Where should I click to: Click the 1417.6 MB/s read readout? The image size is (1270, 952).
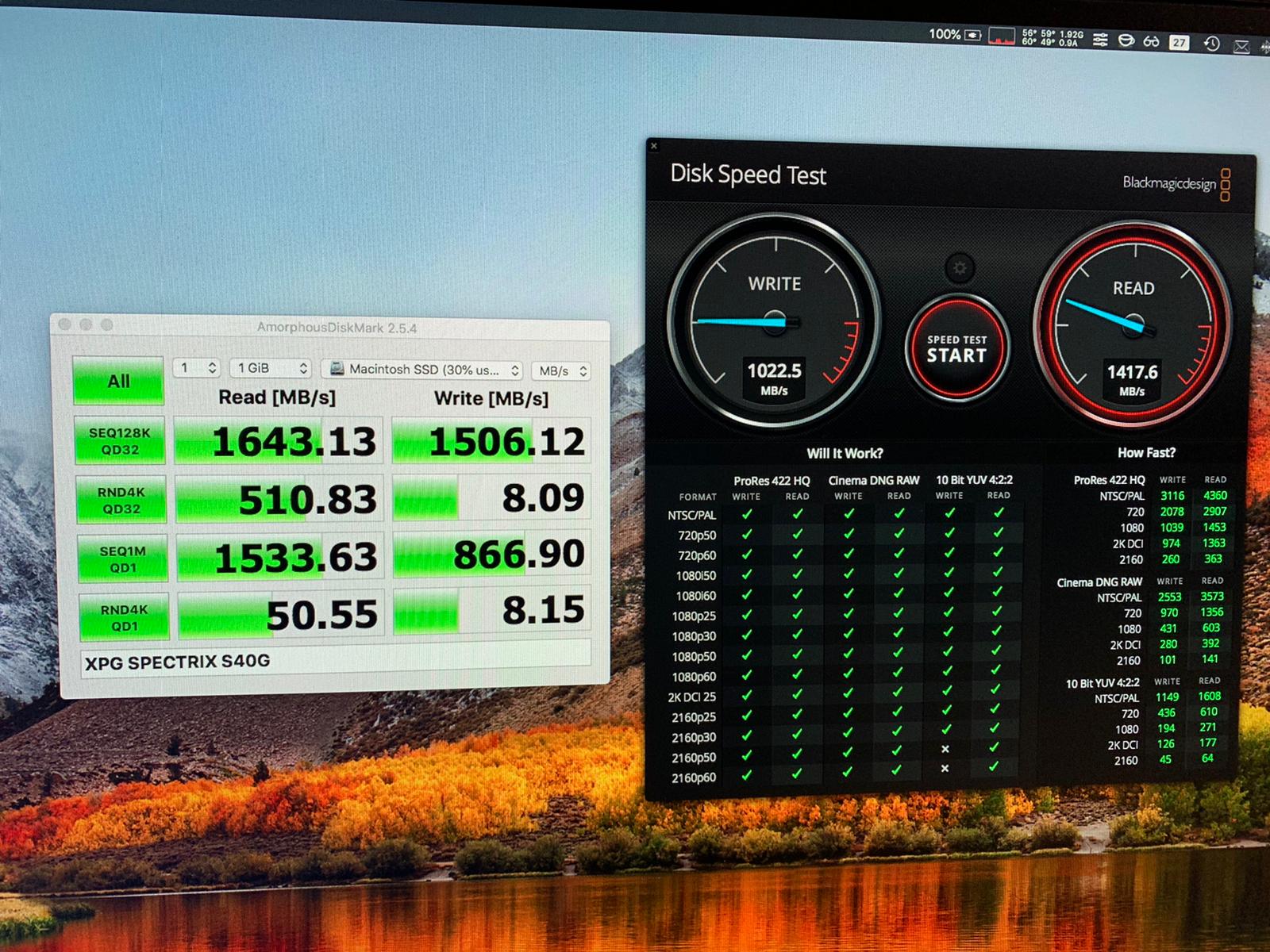[1133, 379]
